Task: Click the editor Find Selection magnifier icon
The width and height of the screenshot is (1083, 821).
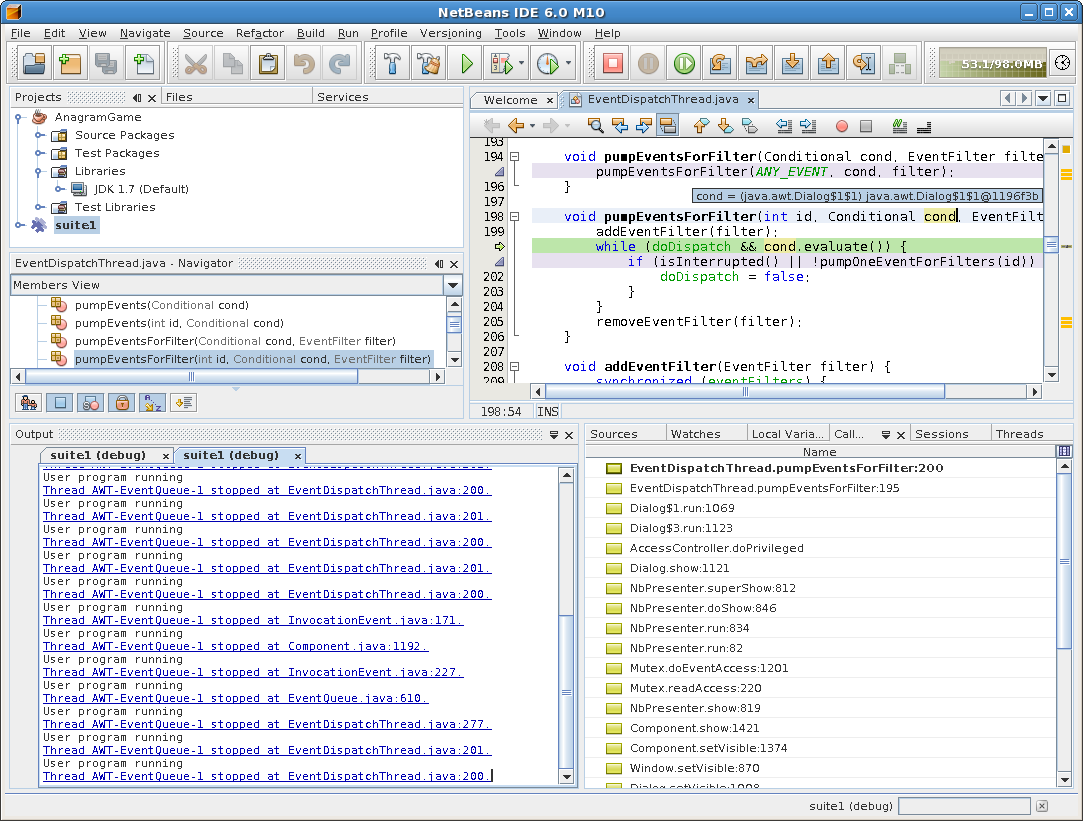Action: (x=595, y=126)
